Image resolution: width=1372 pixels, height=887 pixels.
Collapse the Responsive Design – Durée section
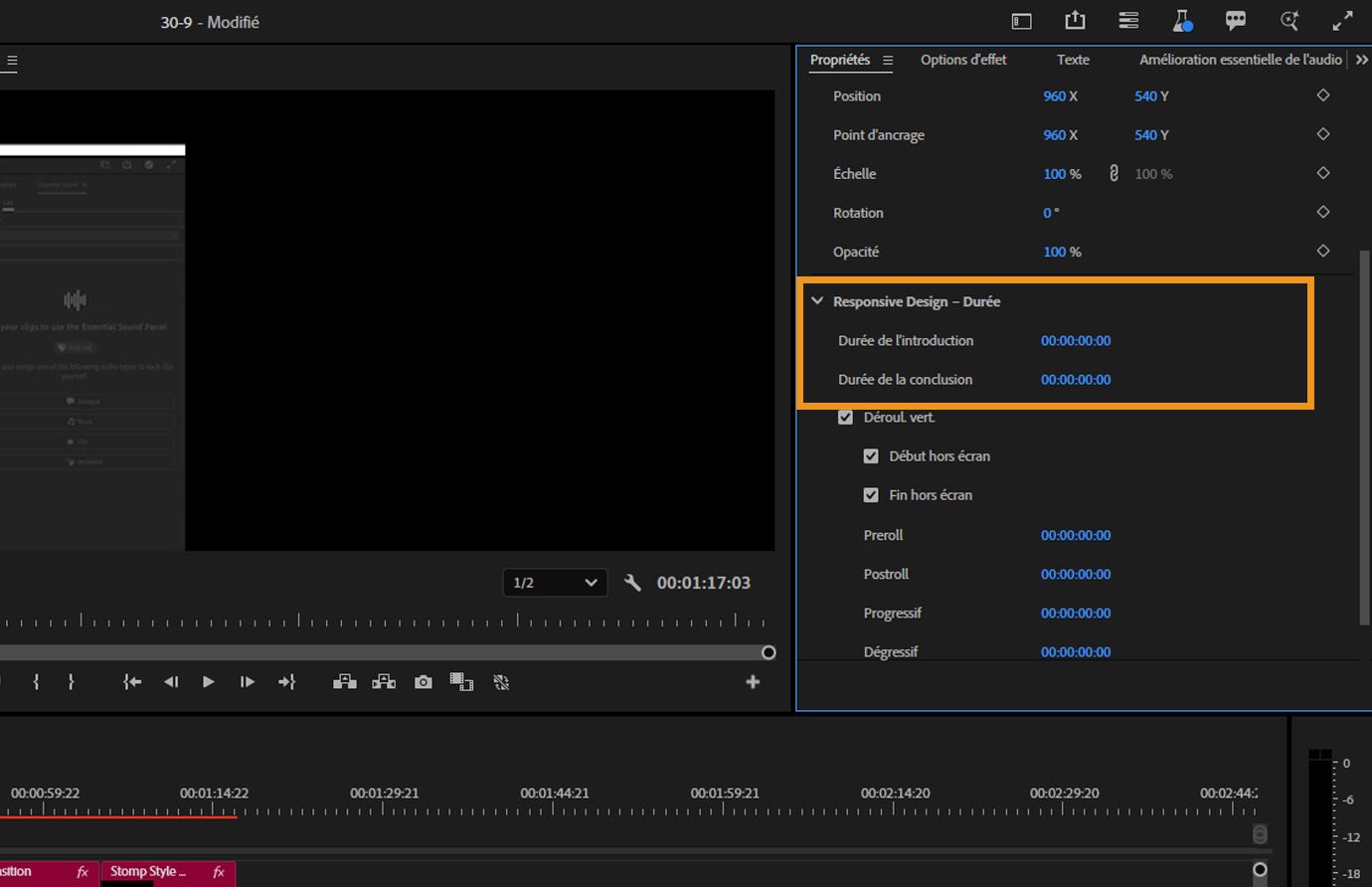tap(817, 300)
